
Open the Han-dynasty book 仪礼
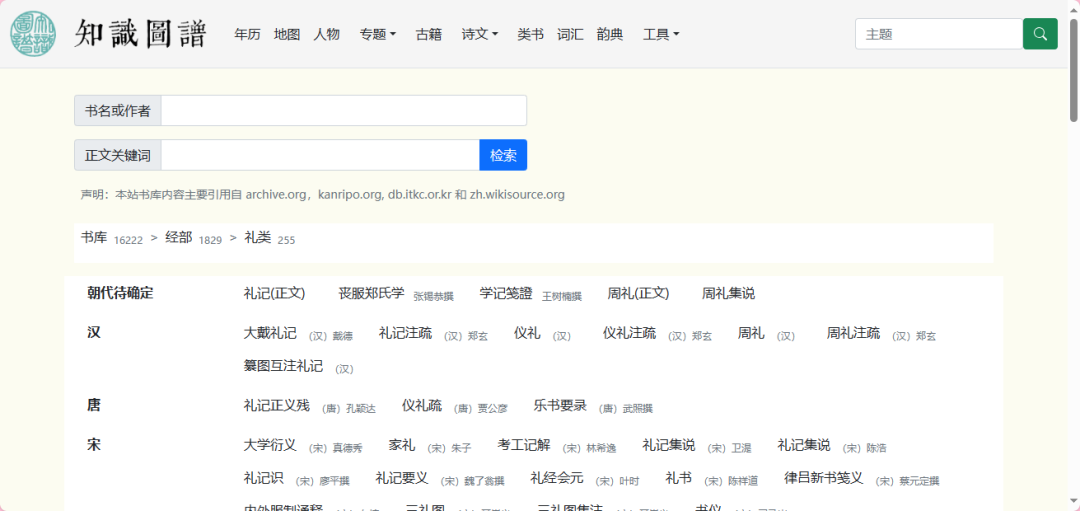pyautogui.click(x=527, y=333)
